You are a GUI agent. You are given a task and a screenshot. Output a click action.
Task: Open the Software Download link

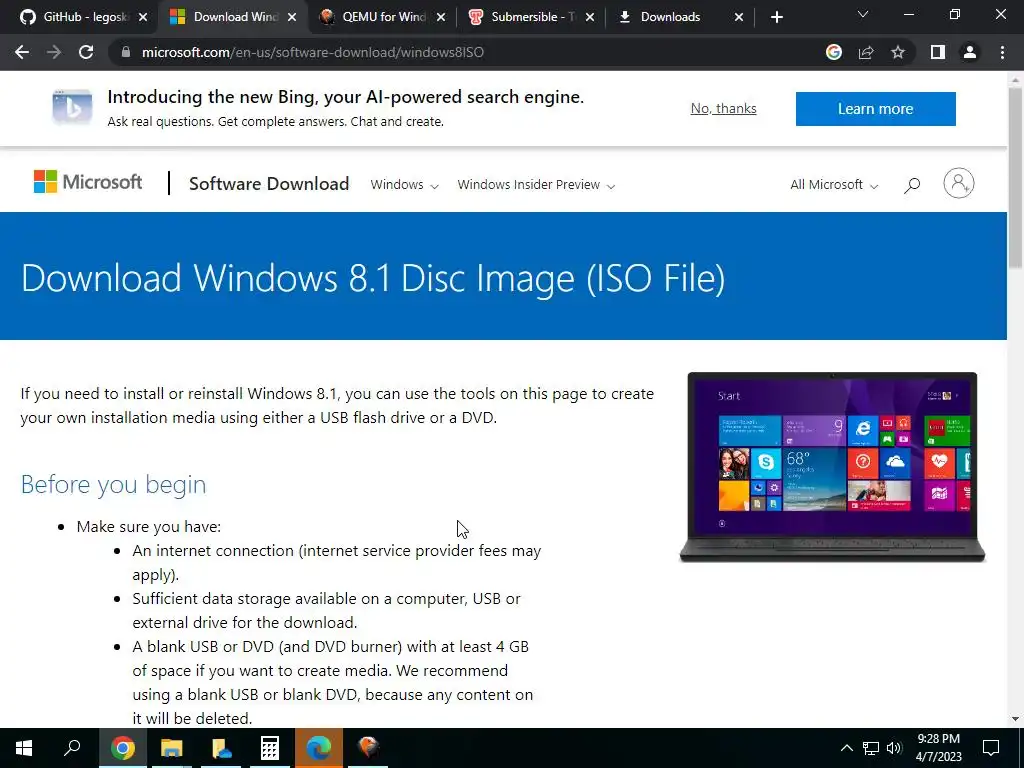coord(269,184)
